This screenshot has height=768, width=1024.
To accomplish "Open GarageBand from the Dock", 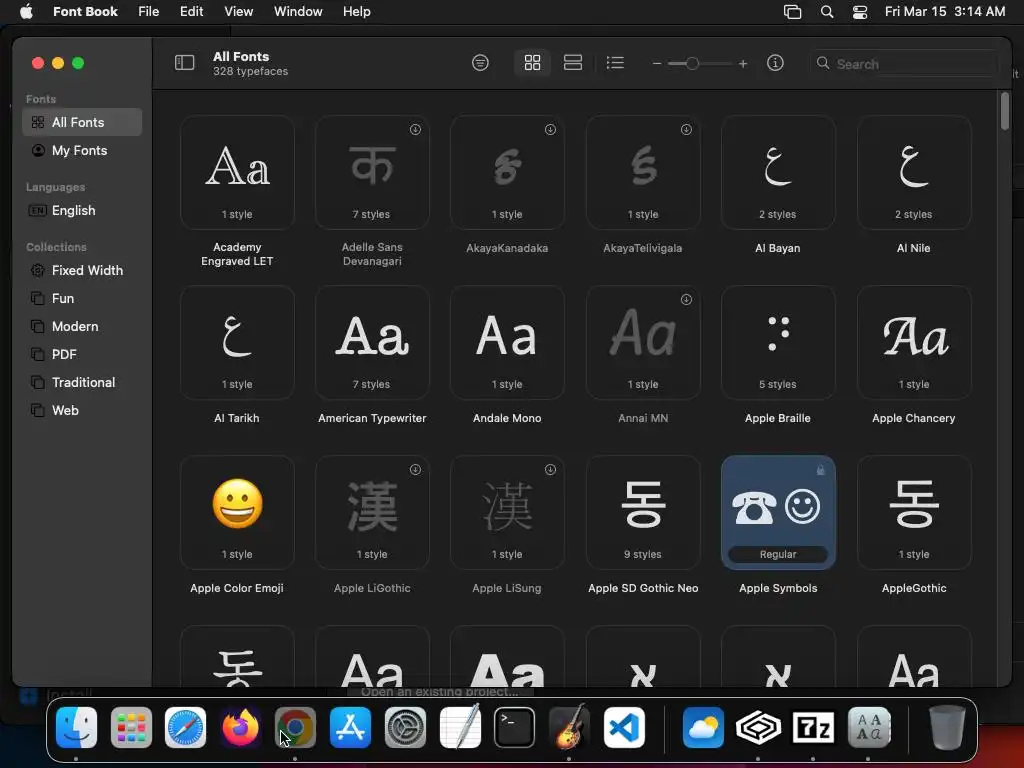I will point(569,727).
